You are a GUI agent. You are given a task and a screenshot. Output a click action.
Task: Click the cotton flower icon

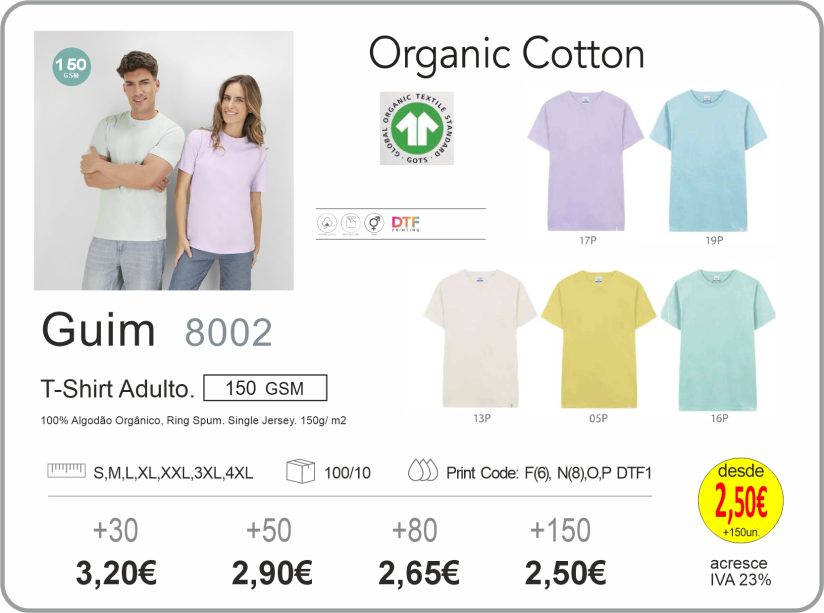327,223
